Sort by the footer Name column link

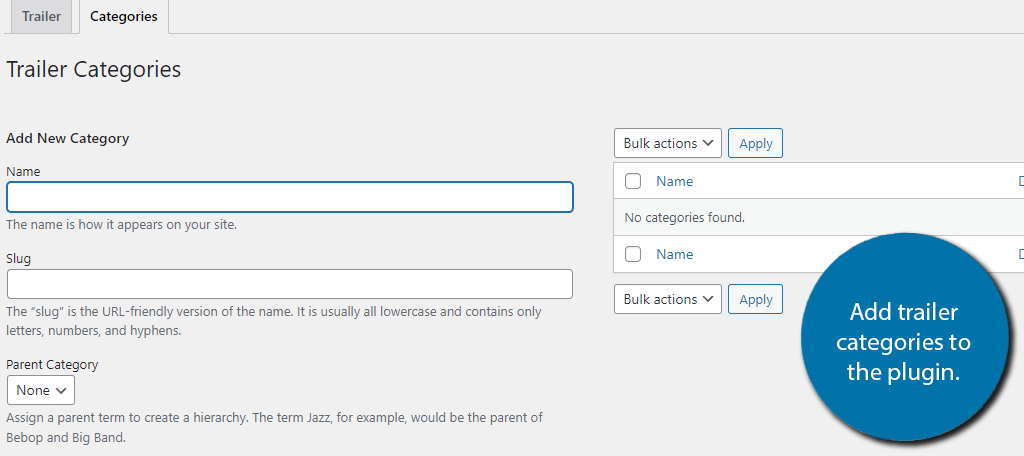[x=675, y=254]
